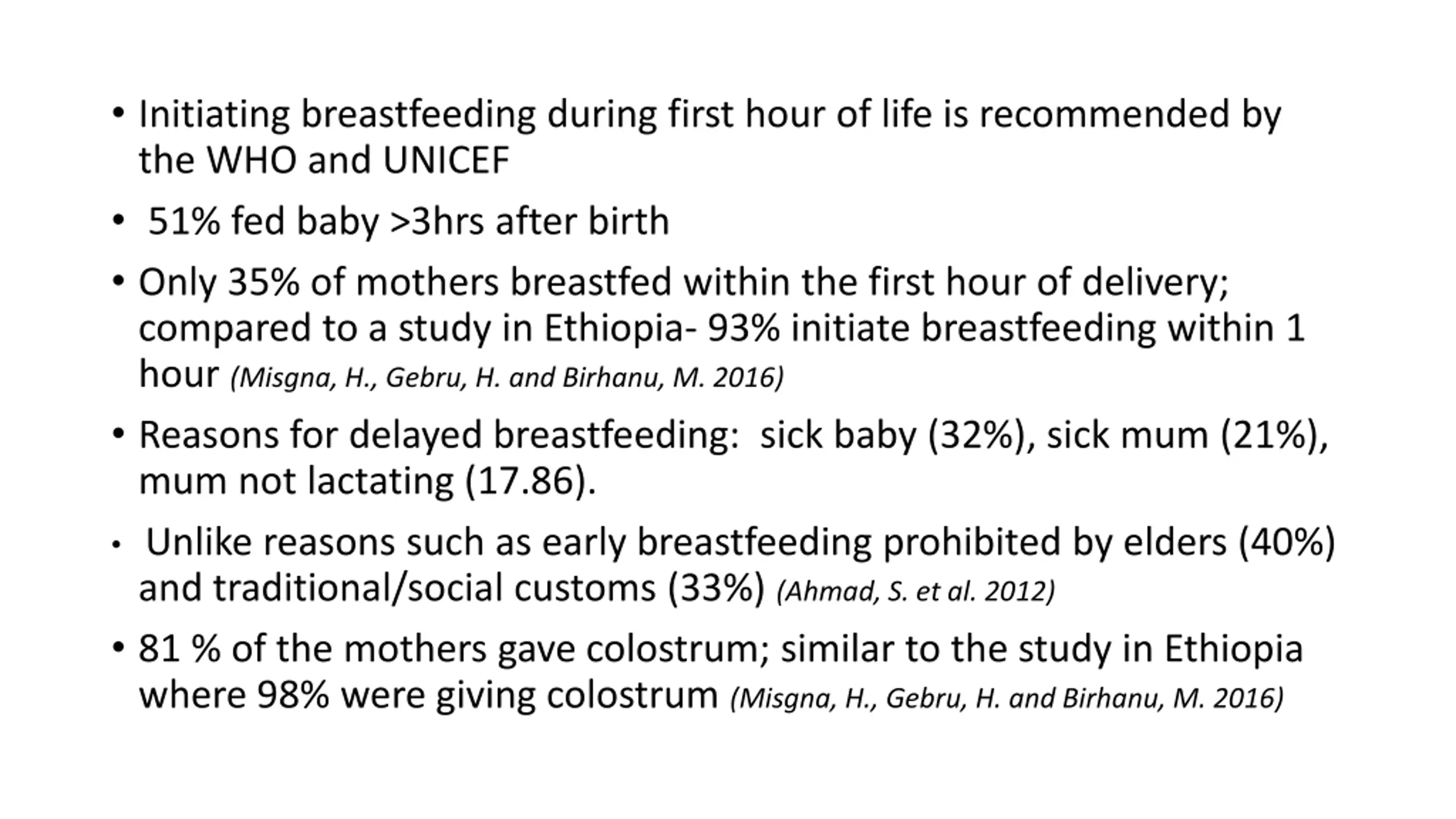Click the "Ahmad, S. et al. 2012" citation
1456x819 pixels.
coord(915,591)
